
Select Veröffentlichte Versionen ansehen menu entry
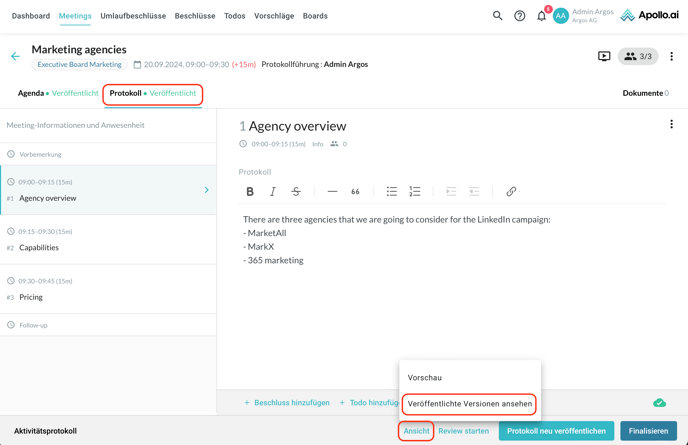pyautogui.click(x=469, y=404)
